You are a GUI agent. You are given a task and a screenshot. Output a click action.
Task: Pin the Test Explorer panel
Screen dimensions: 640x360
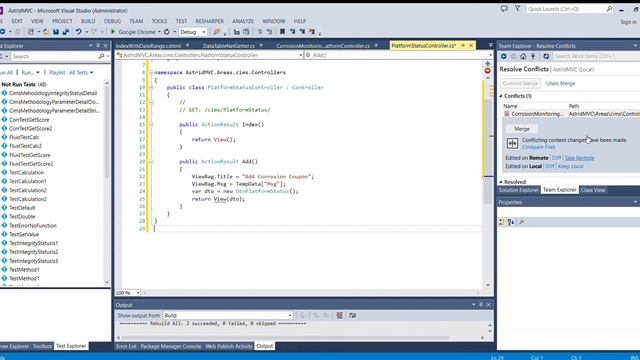click(x=98, y=46)
